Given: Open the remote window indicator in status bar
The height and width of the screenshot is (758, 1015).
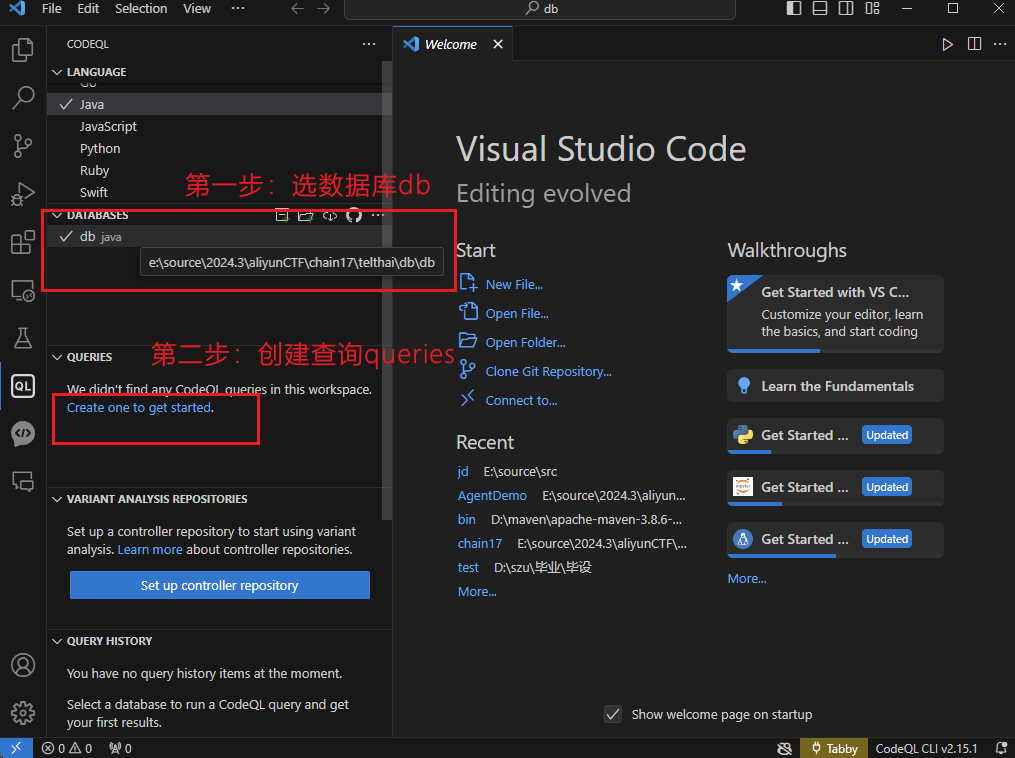Looking at the screenshot, I should click(x=16, y=748).
